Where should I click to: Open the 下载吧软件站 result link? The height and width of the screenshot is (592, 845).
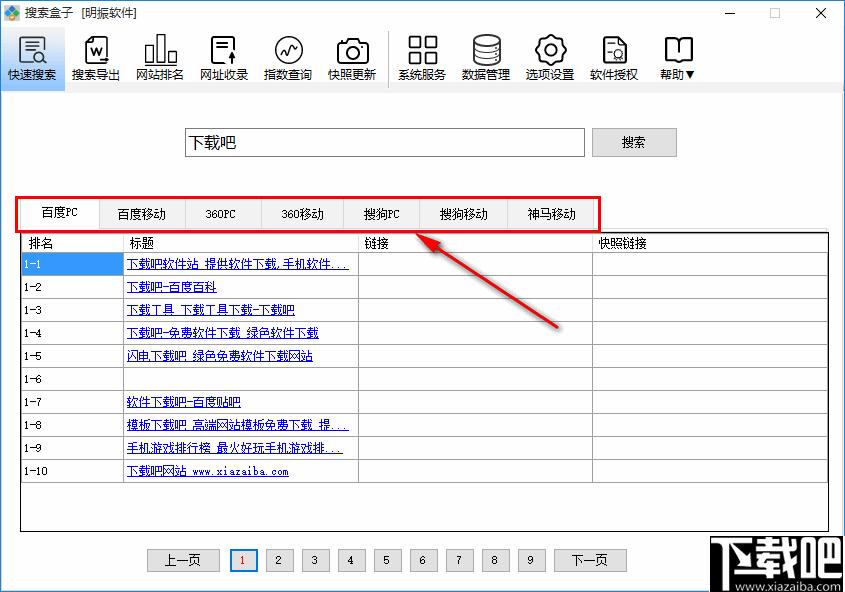(238, 264)
